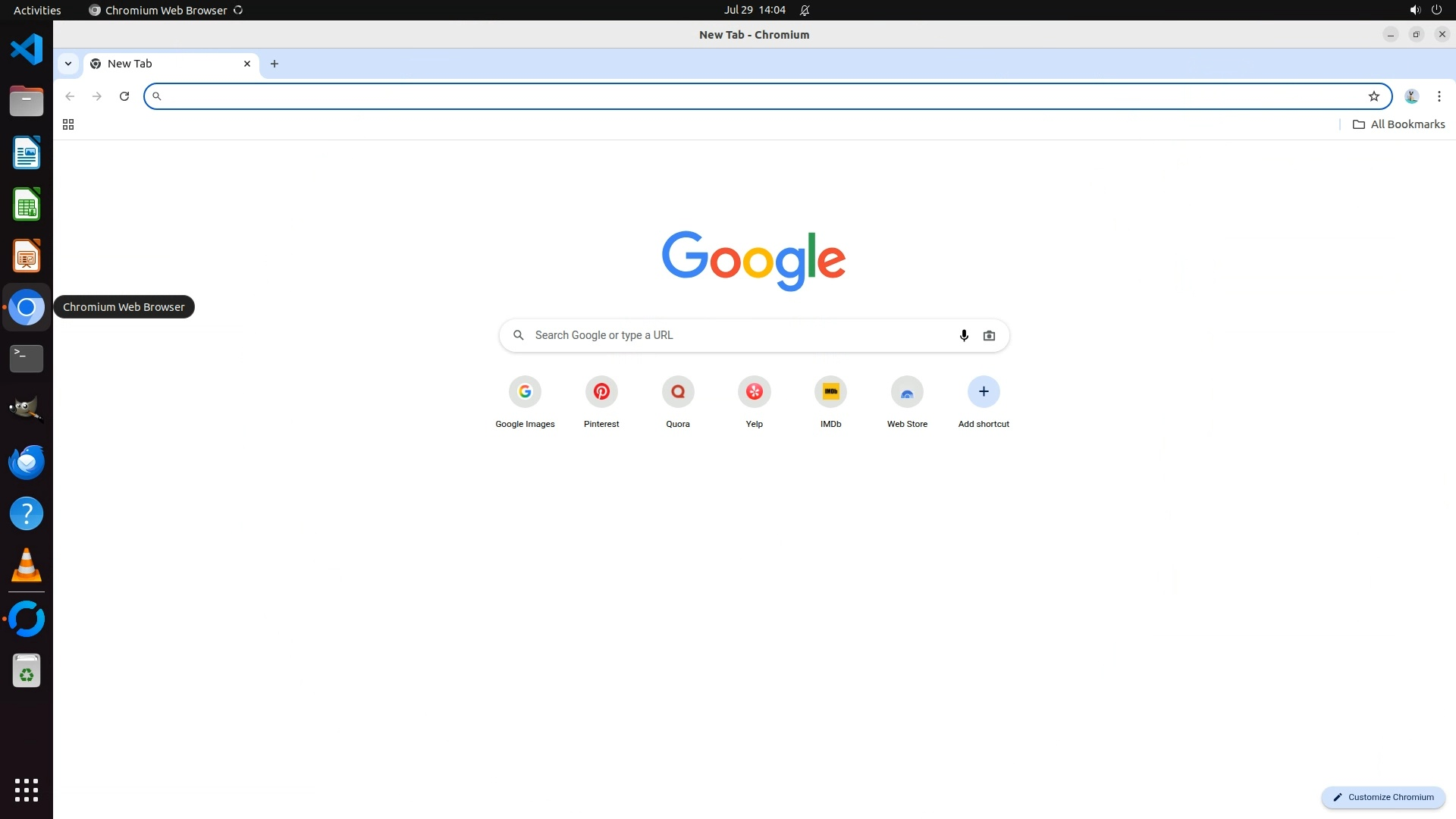Open the system volume indicator
Viewport: 1456px width, 819px height.
pos(1414,10)
